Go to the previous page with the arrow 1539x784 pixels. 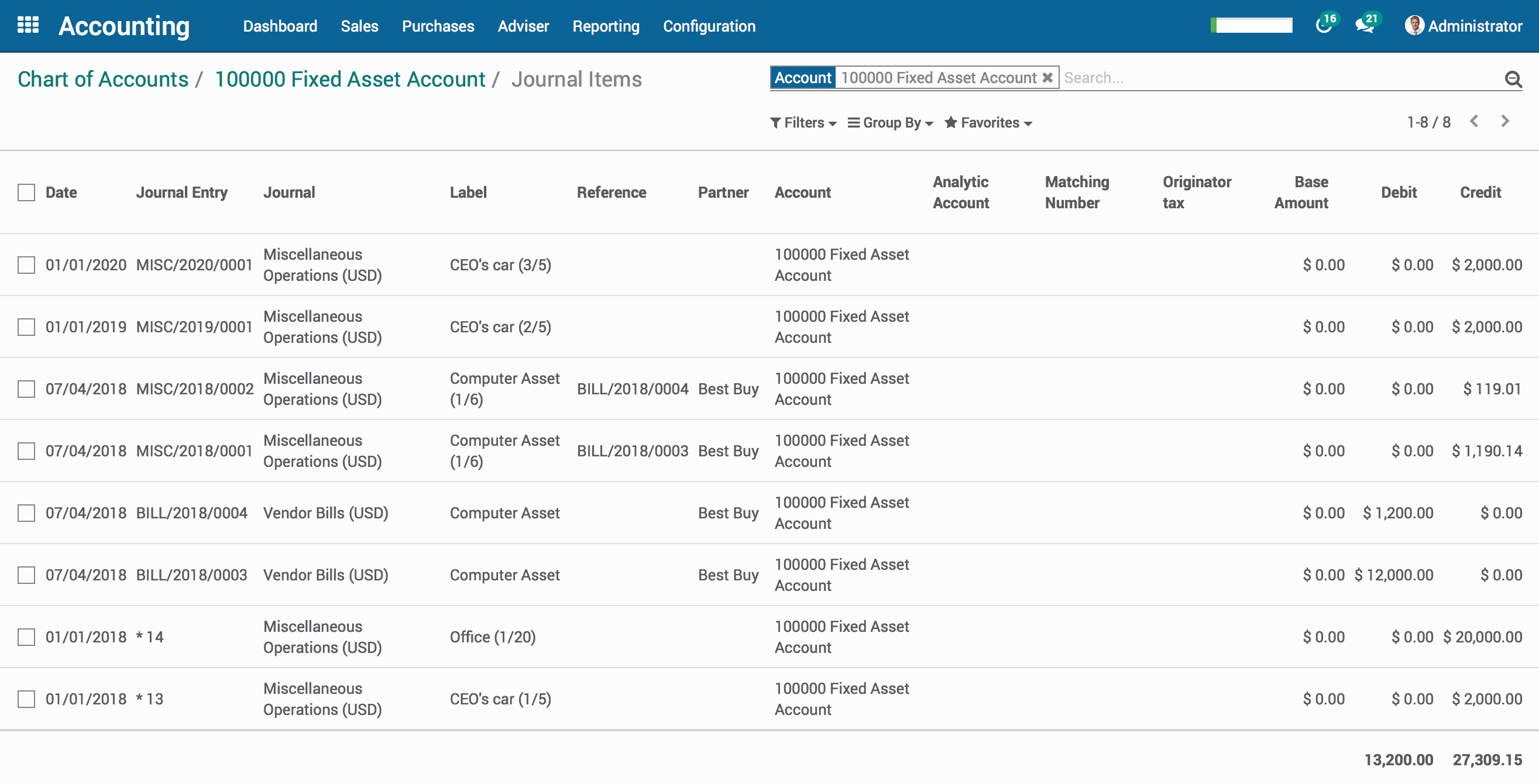click(1474, 121)
